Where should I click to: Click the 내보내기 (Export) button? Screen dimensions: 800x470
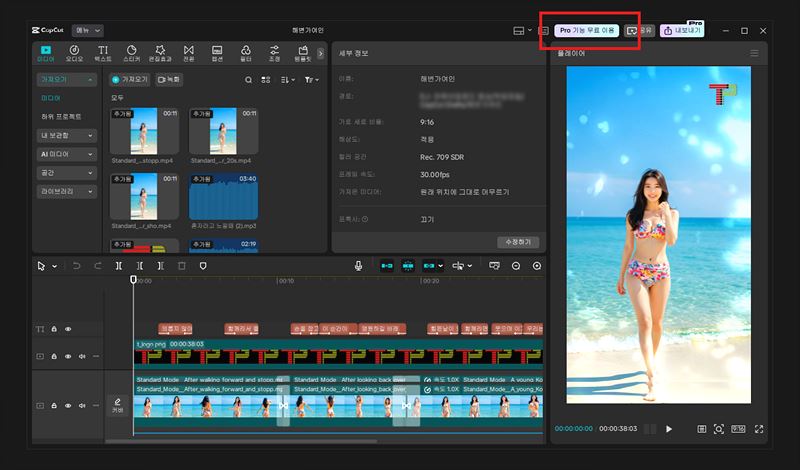click(682, 31)
